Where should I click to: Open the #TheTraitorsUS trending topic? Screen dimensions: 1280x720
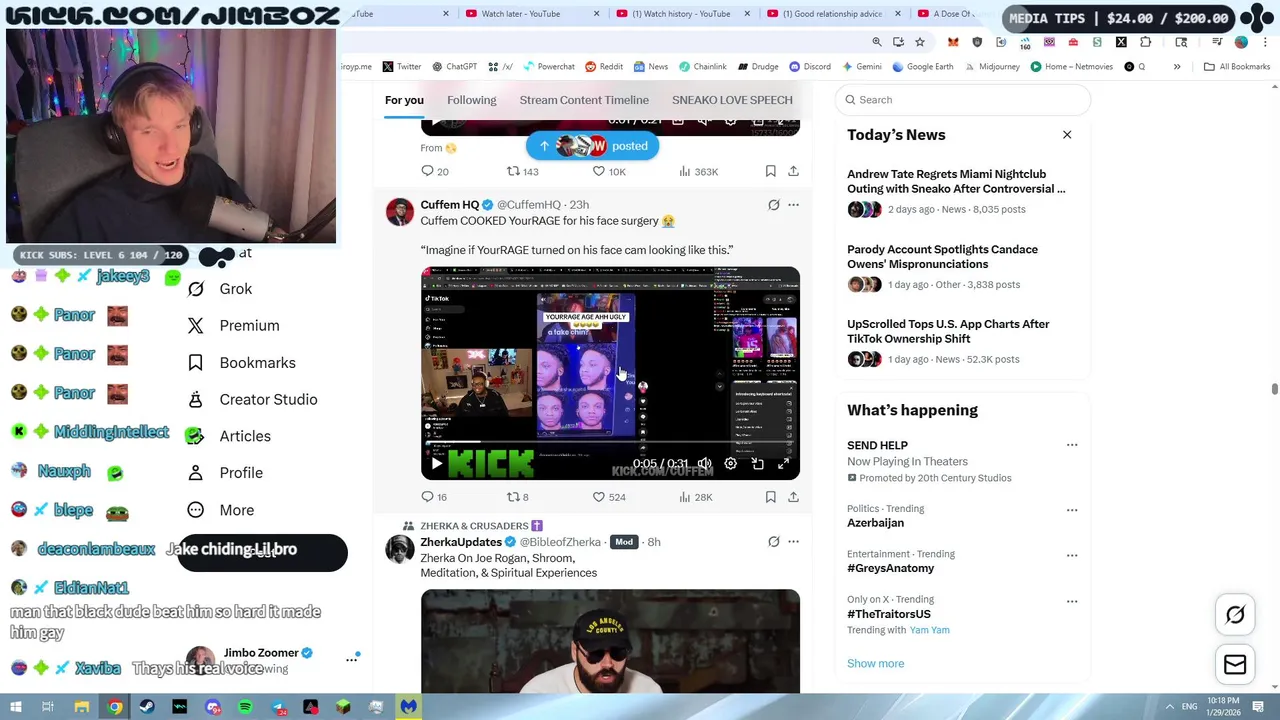889,614
